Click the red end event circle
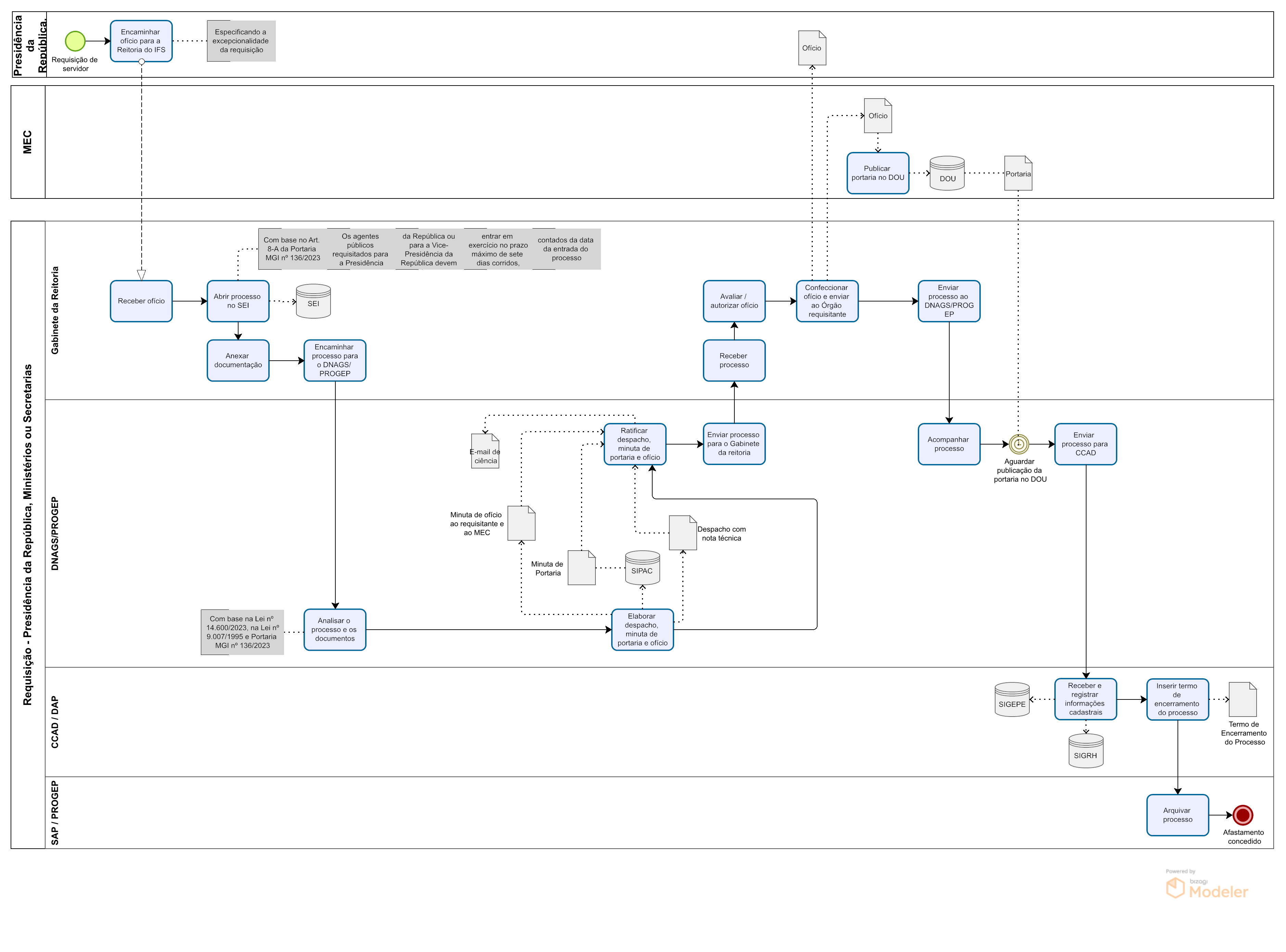 click(1242, 815)
